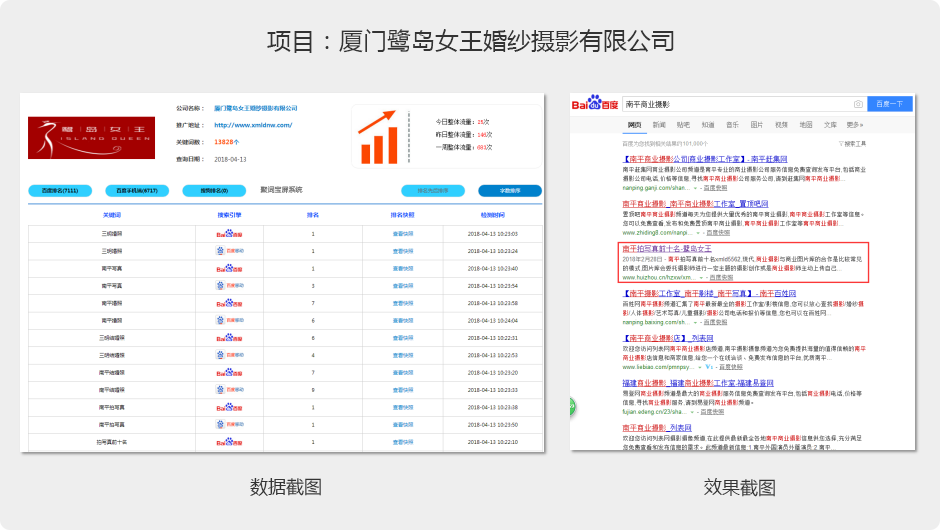Screen dimensions: 940x530
Task: Open 查看快照 link in the 10:23:03 row
Action: [403, 234]
